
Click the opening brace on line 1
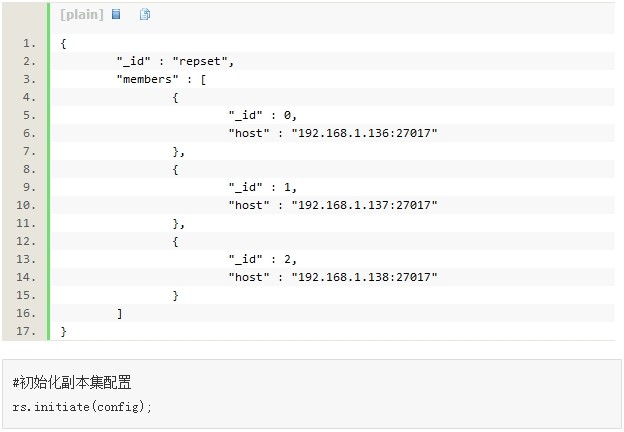(63, 43)
